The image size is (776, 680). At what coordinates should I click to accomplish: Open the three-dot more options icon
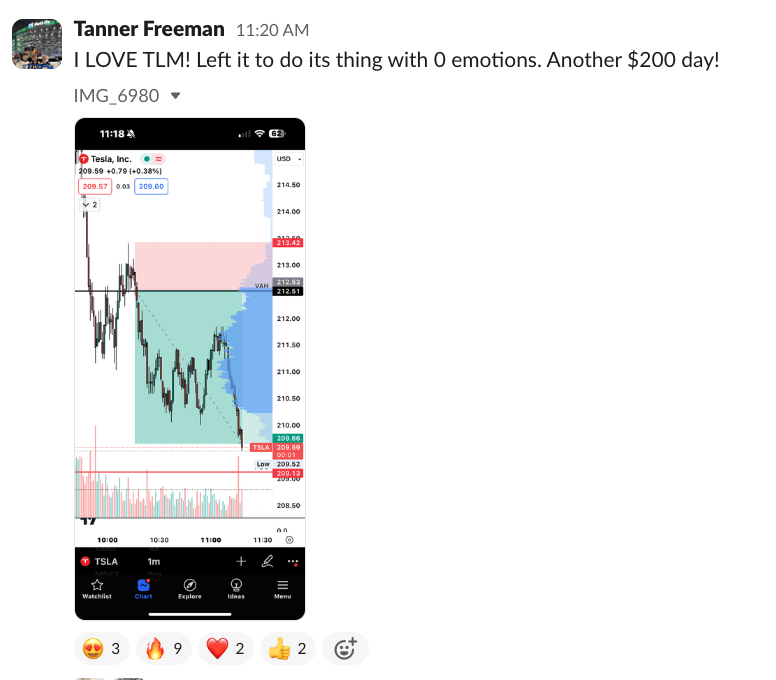tap(292, 561)
